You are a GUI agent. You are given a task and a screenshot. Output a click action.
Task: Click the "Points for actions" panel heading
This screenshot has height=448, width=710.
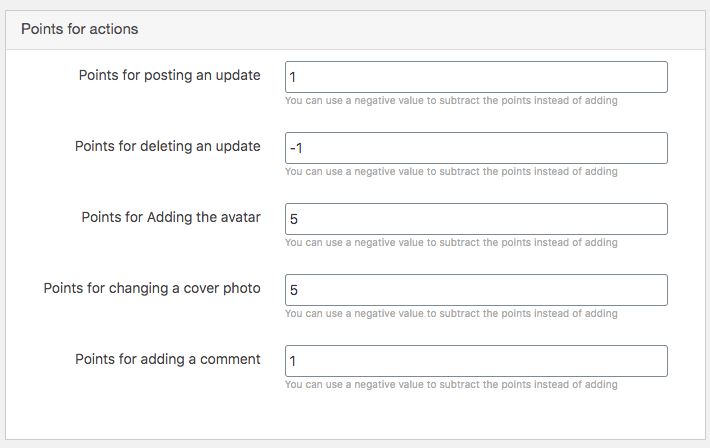coord(80,29)
